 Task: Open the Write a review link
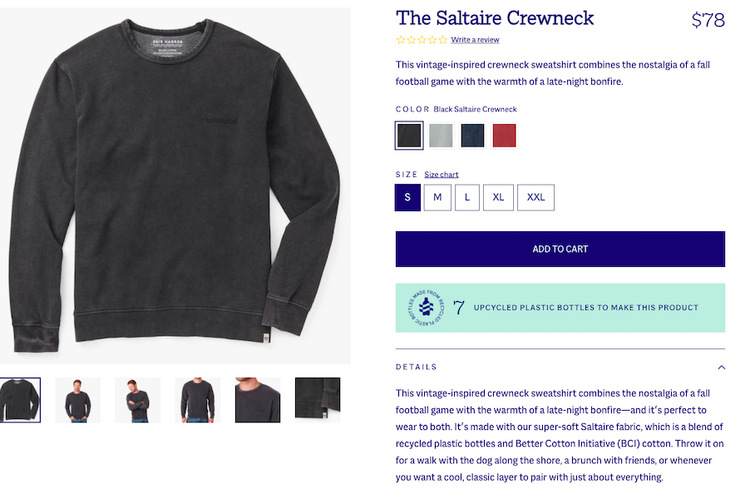[x=475, y=40]
